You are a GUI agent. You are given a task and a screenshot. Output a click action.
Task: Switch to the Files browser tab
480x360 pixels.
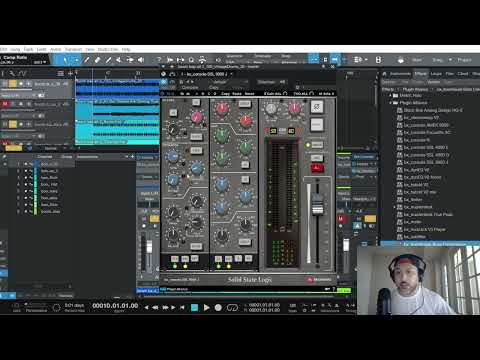tap(450, 74)
